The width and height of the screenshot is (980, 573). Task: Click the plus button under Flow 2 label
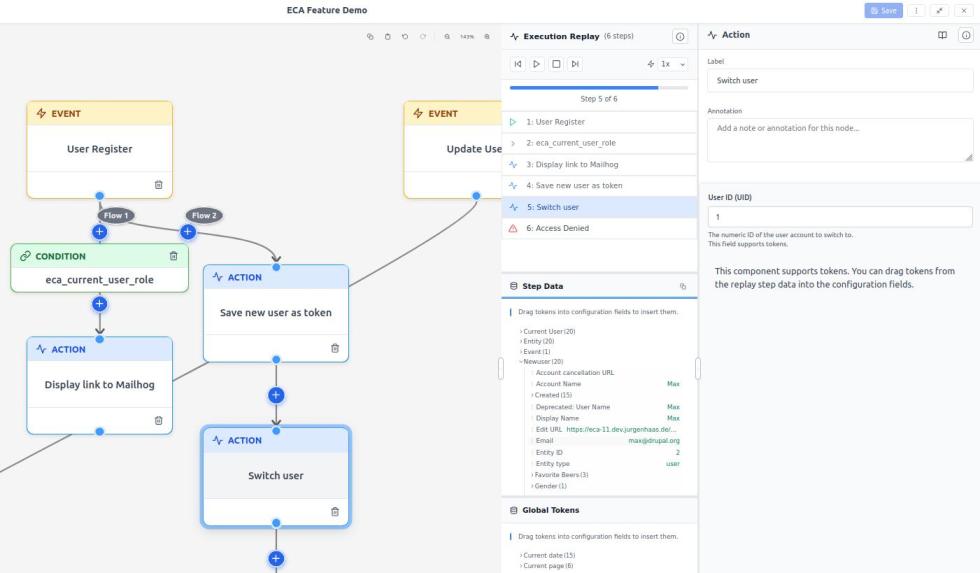pos(188,232)
